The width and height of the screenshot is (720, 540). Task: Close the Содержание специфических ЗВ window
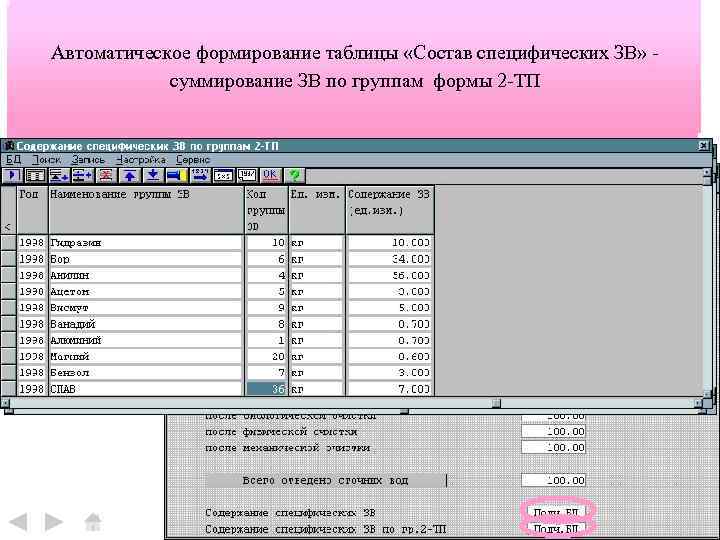pos(703,146)
